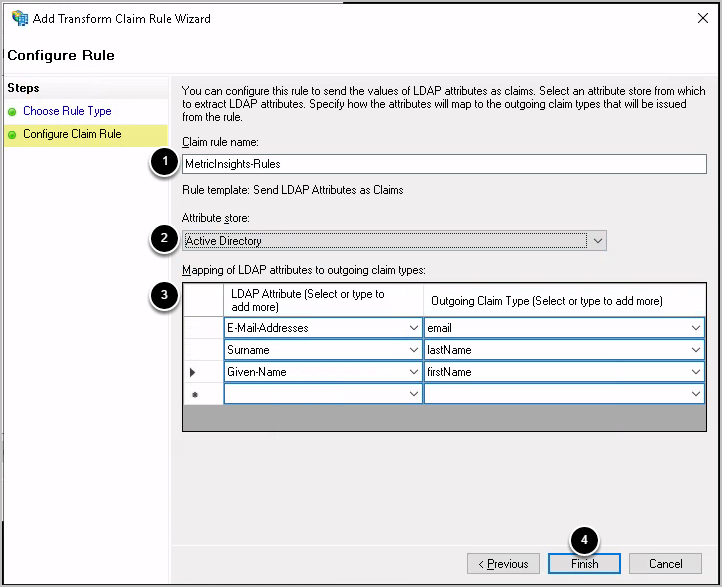This screenshot has width=722, height=587.
Task: Click the wizard icon in title bar
Action: (19, 18)
